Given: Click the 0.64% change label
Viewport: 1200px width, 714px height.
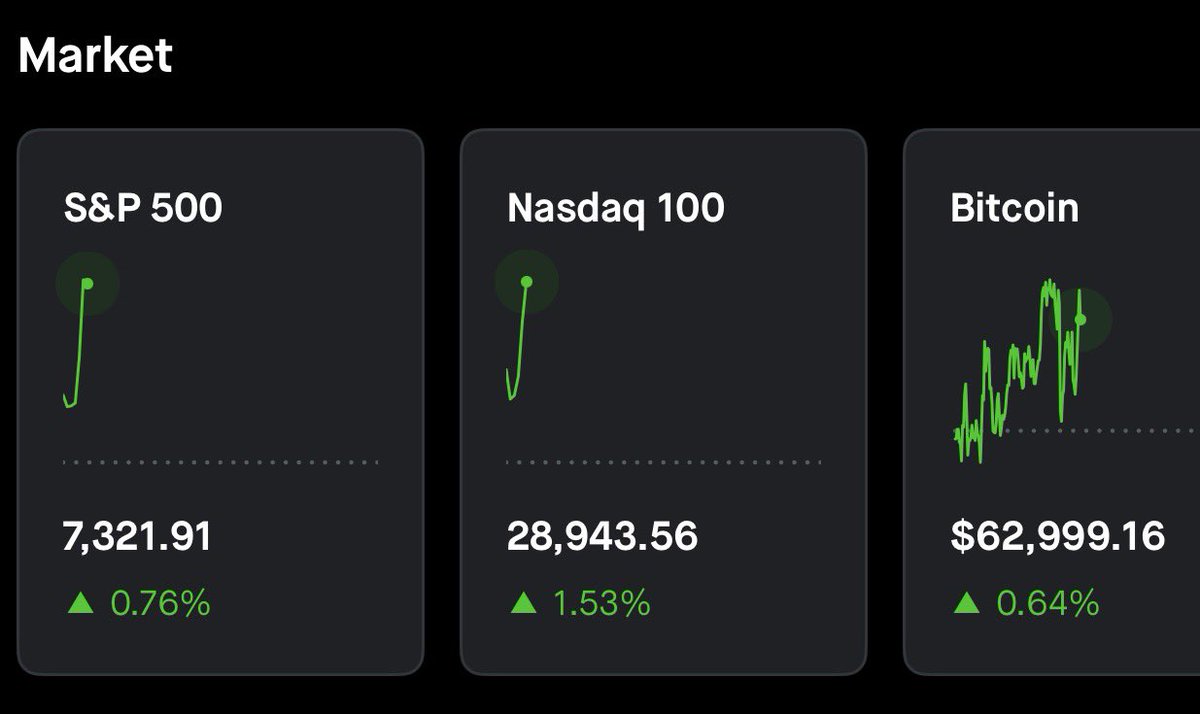Looking at the screenshot, I should pyautogui.click(x=1048, y=603).
